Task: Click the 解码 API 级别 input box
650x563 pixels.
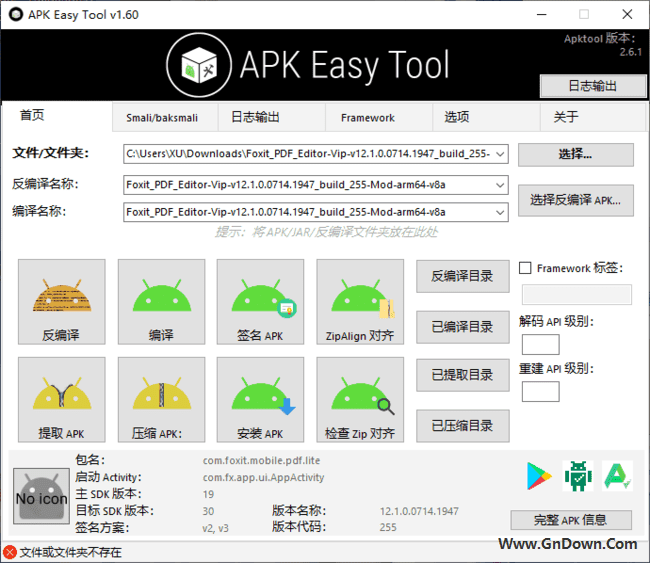Action: [x=540, y=345]
